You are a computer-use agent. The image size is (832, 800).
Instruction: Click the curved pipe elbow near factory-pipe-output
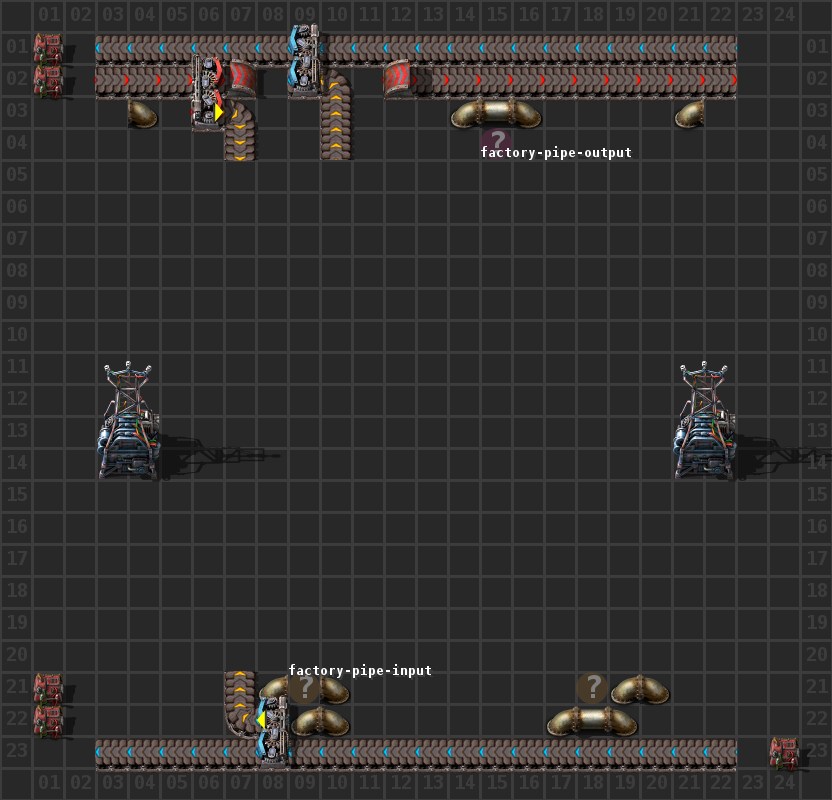coord(466,112)
